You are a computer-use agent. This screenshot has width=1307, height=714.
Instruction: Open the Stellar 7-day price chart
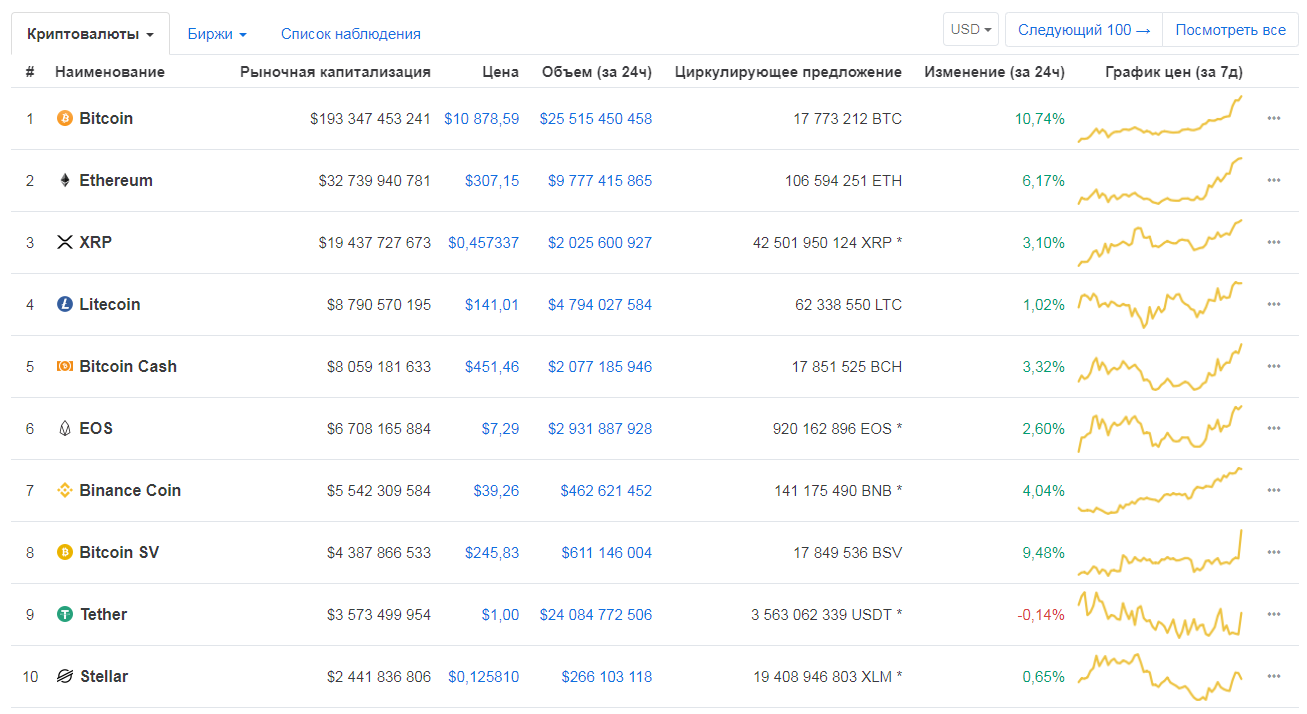pyautogui.click(x=1160, y=677)
